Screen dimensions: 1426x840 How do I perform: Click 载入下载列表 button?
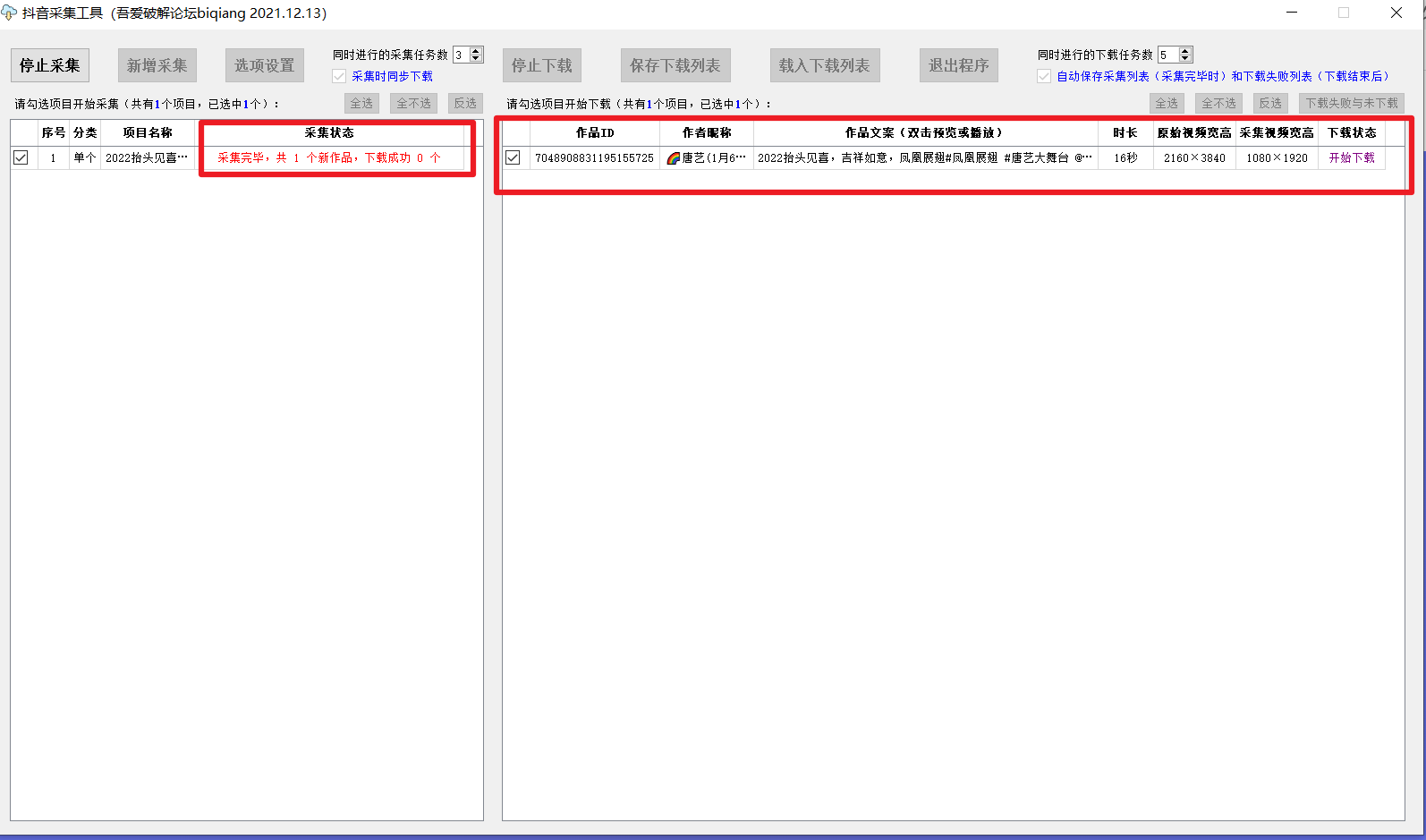825,65
